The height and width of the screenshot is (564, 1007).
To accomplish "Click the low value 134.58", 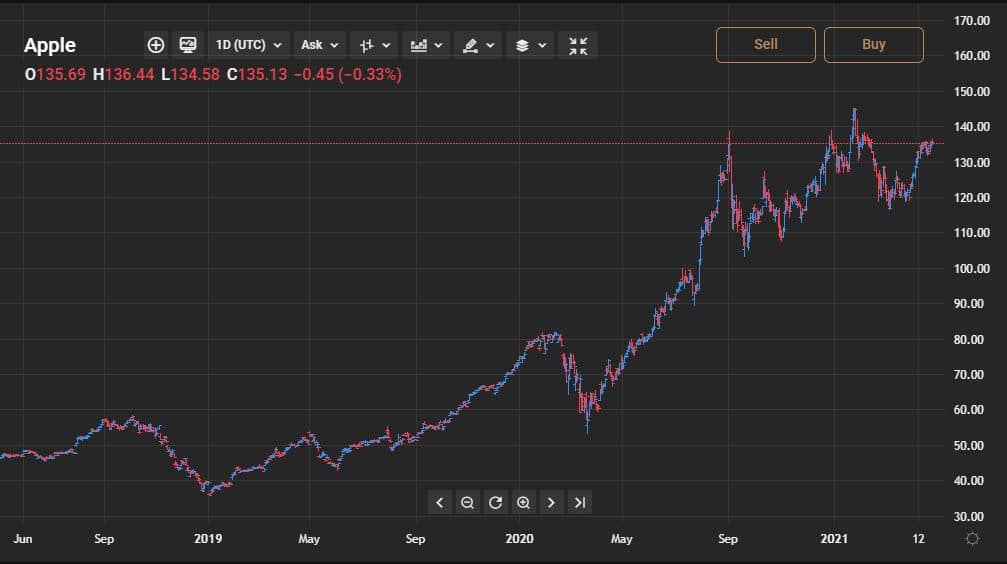I will tap(195, 75).
